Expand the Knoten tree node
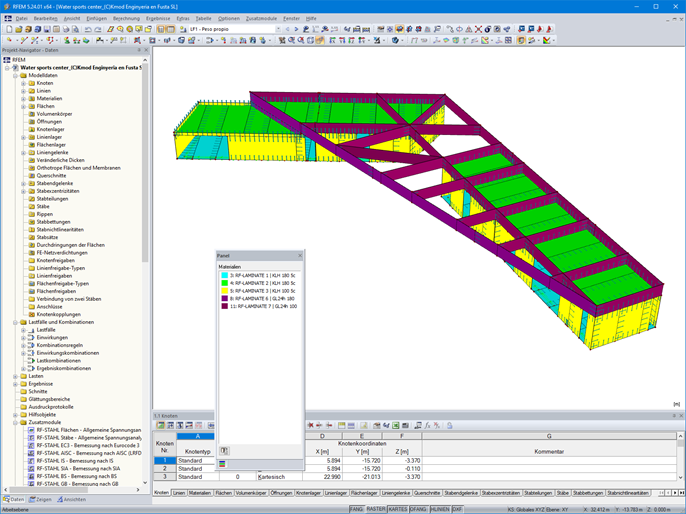The height and width of the screenshot is (514, 686). click(x=24, y=83)
